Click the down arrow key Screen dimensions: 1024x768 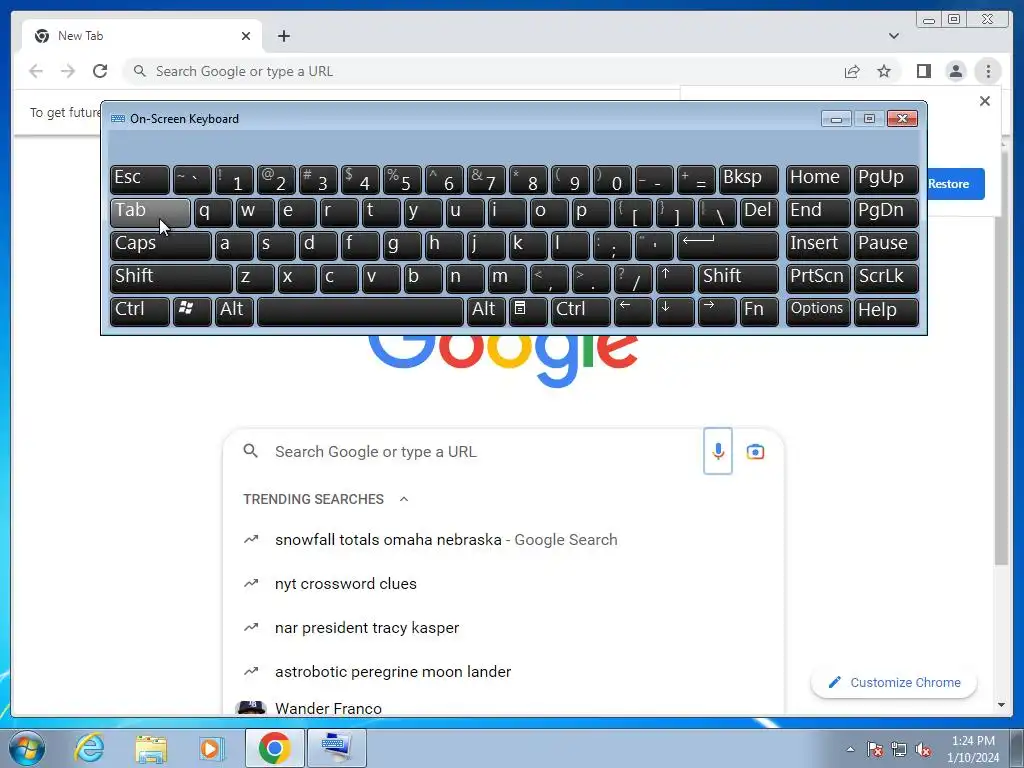675,311
